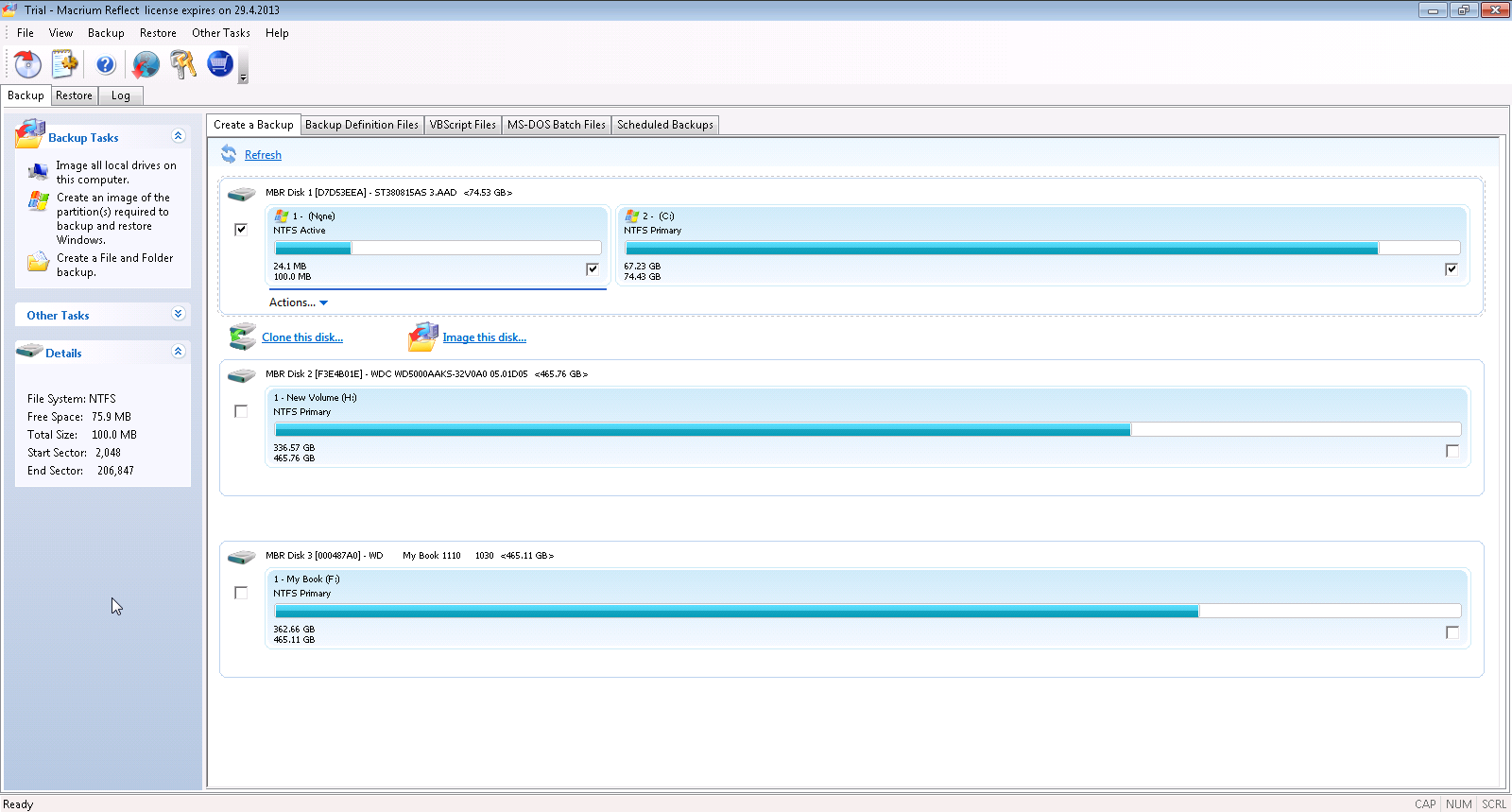Click the shopping cart purchase icon
The width and height of the screenshot is (1512, 812).
coord(220,64)
